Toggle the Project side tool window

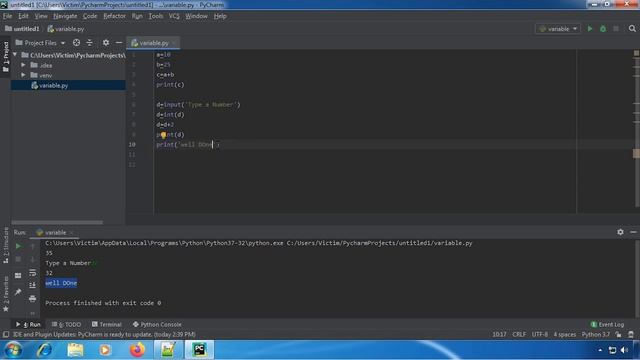coord(6,57)
